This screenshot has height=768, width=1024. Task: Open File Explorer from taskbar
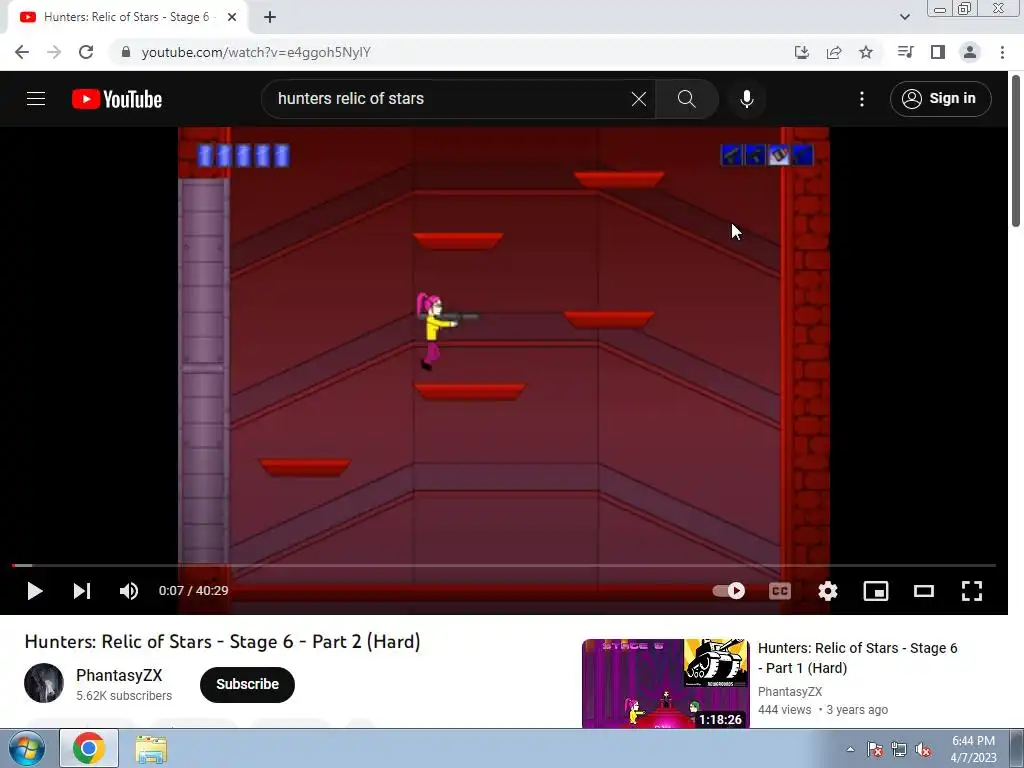(151, 749)
